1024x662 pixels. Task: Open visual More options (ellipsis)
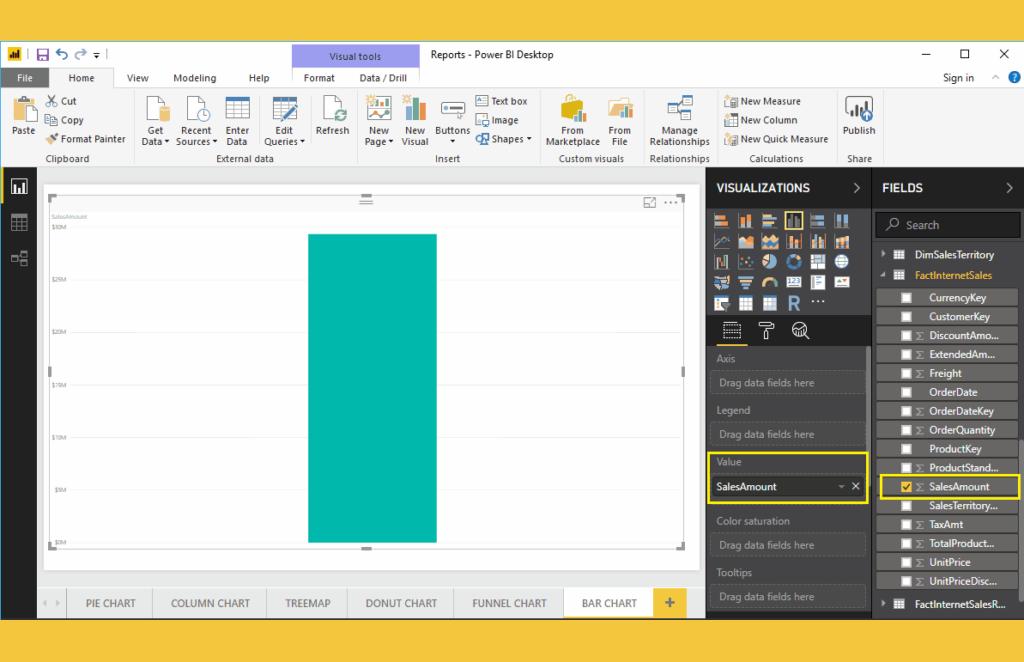[x=671, y=202]
